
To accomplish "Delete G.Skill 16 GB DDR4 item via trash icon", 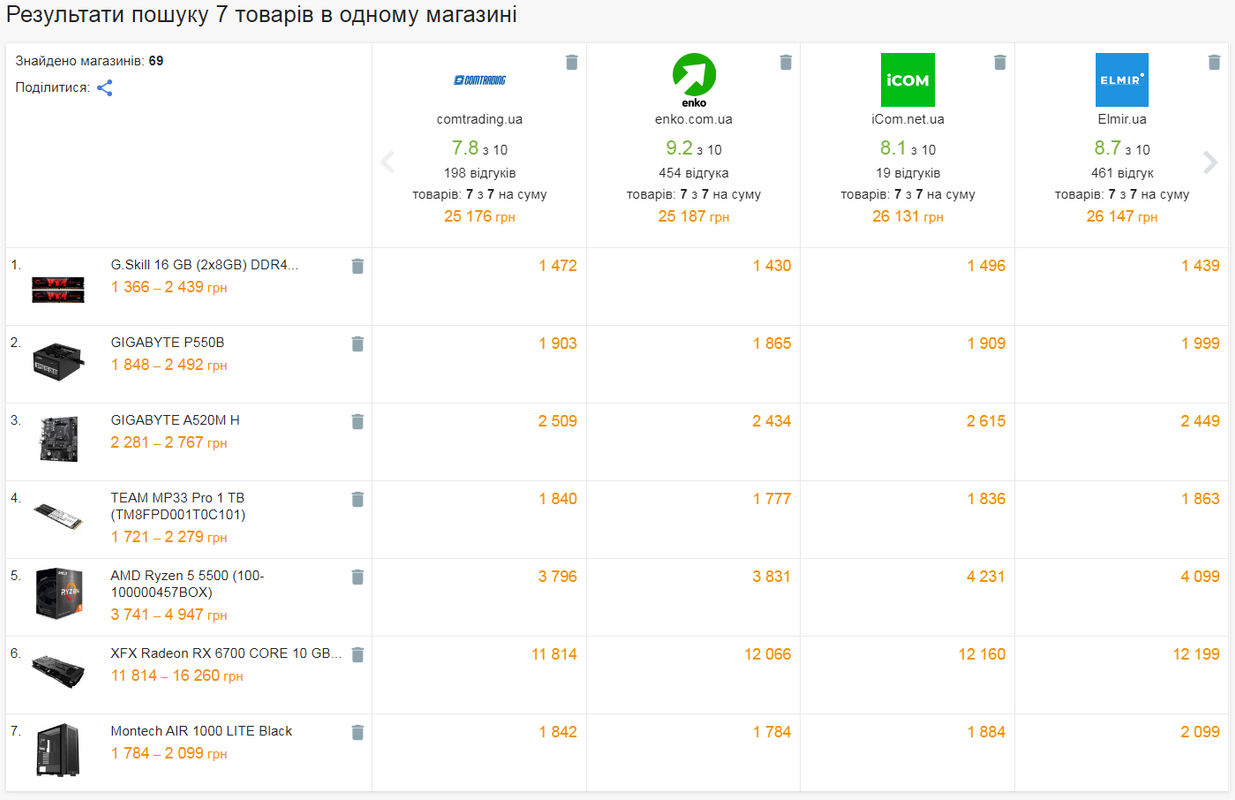I will coord(358,266).
